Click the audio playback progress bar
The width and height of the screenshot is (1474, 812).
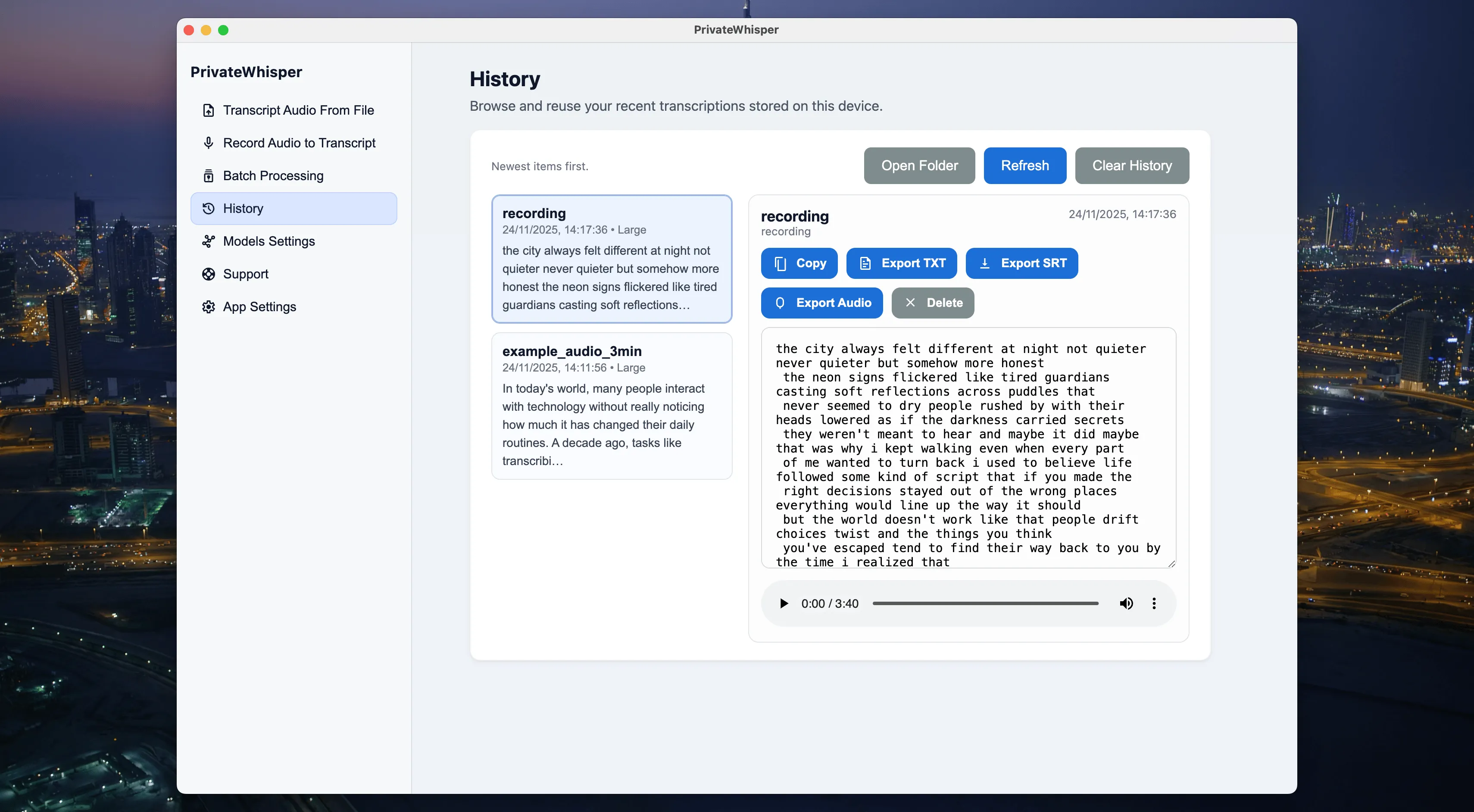click(x=985, y=603)
